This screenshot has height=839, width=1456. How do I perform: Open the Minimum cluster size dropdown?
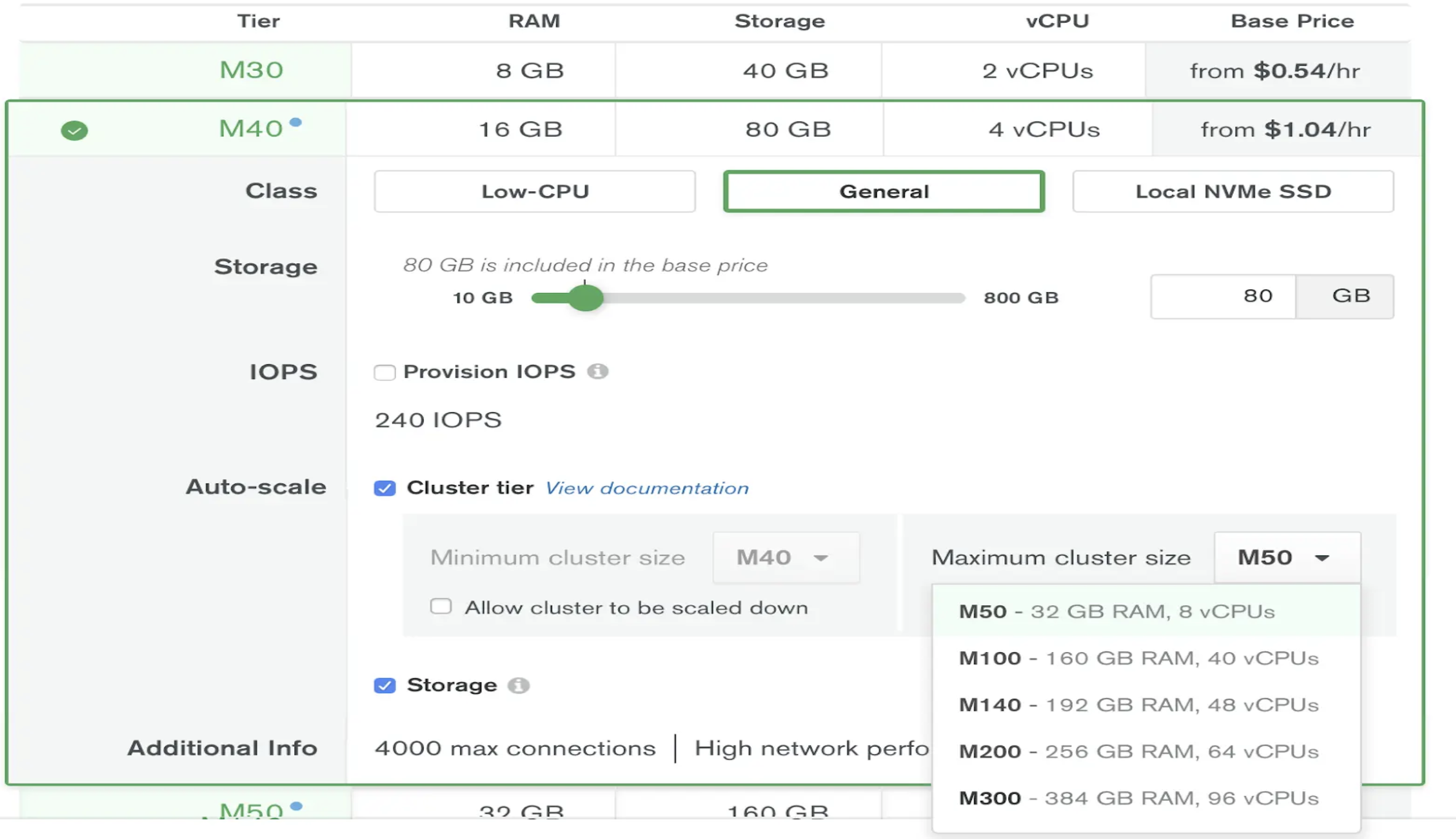tap(786, 557)
